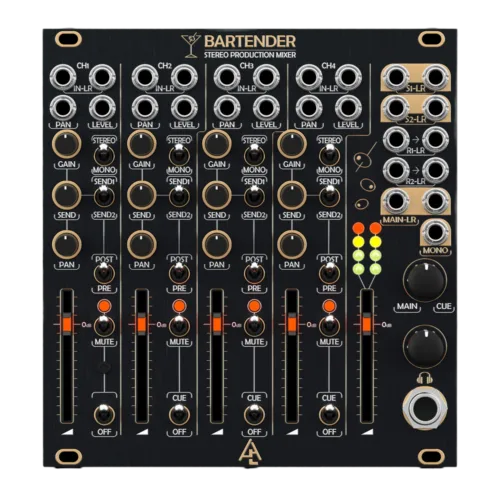Click the bottom-right mounting screw slot
500x500 pixels.
point(431,456)
